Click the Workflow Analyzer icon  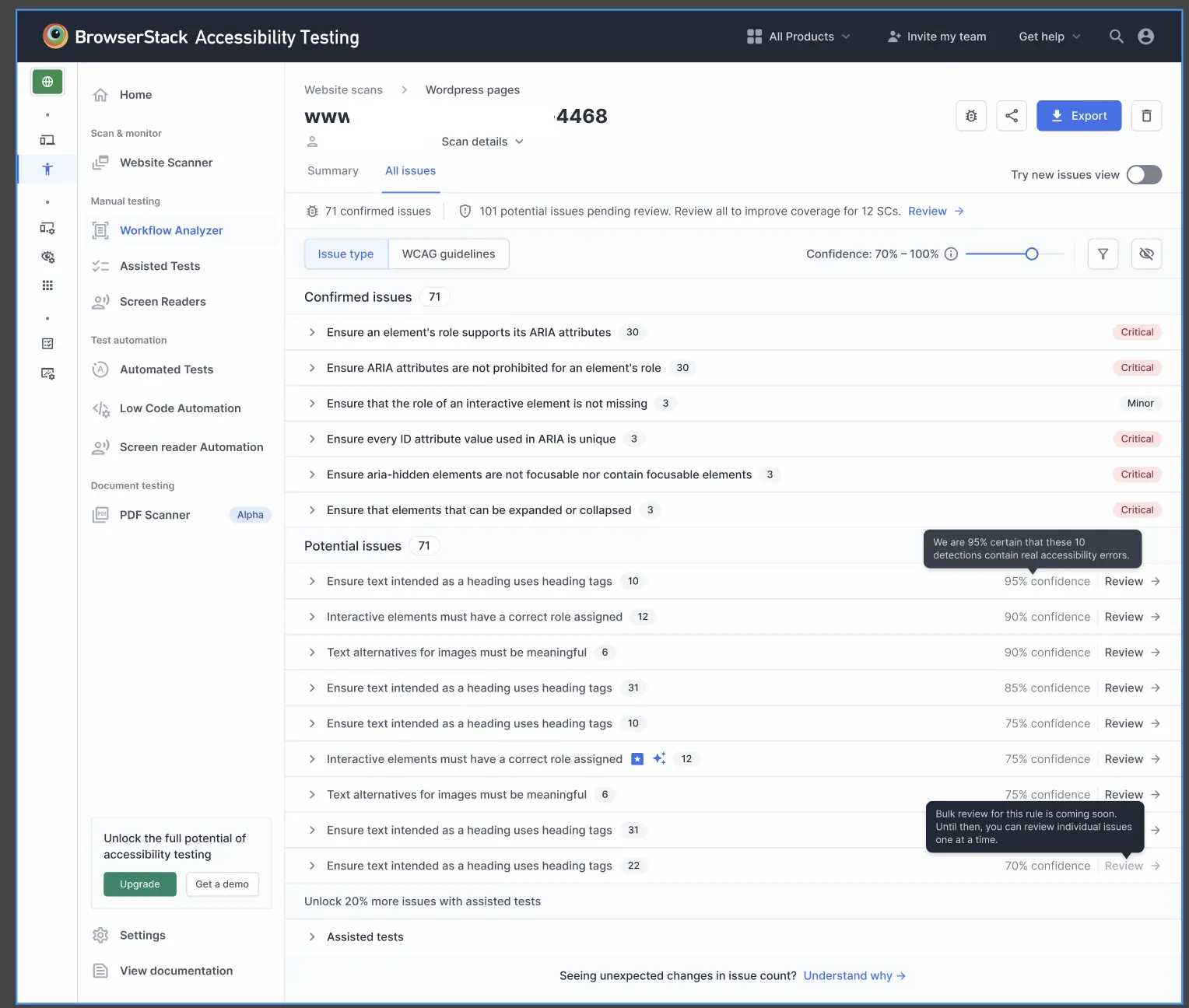click(100, 230)
